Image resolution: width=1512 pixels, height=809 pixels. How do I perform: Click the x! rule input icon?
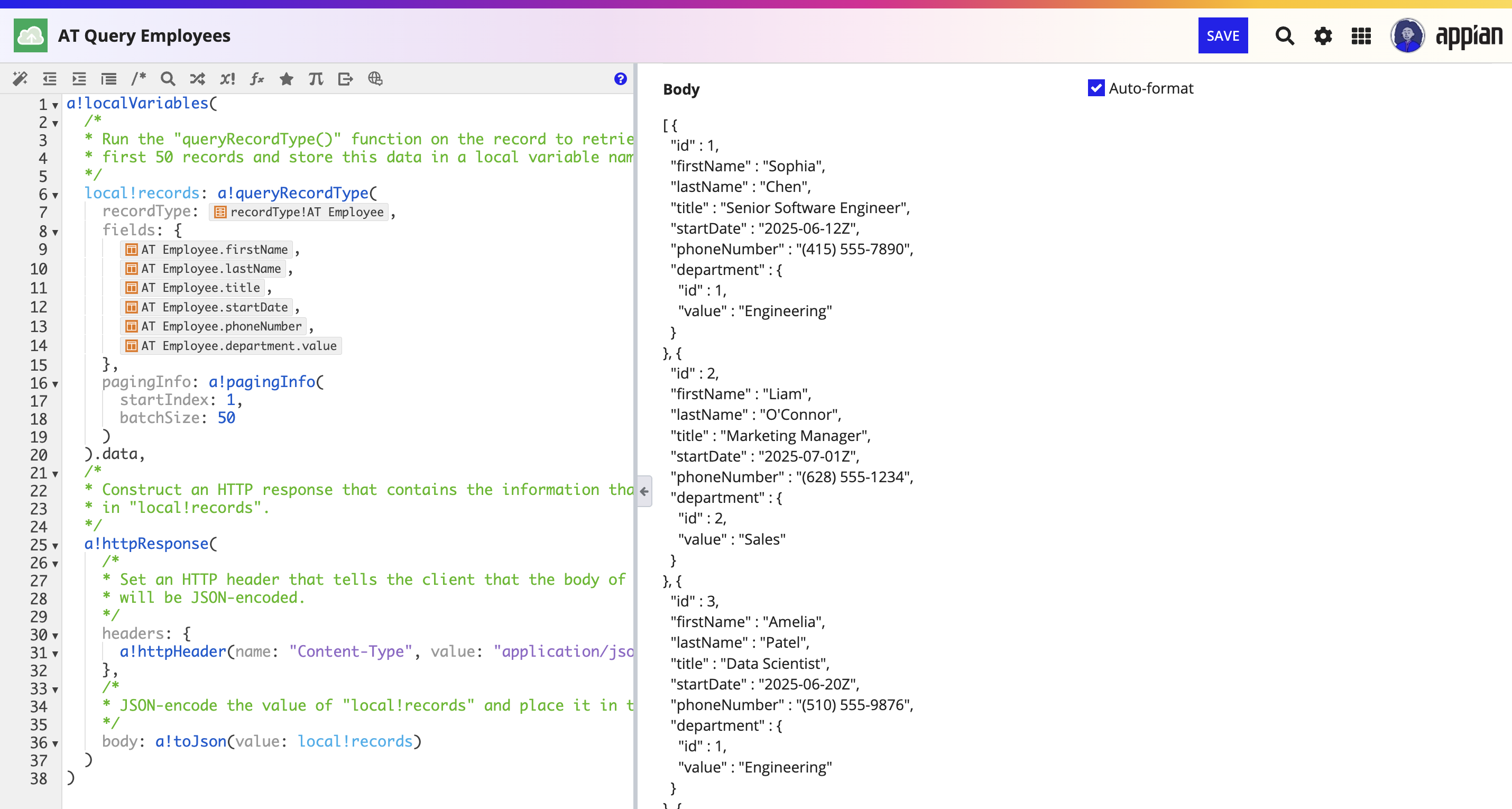pos(227,79)
